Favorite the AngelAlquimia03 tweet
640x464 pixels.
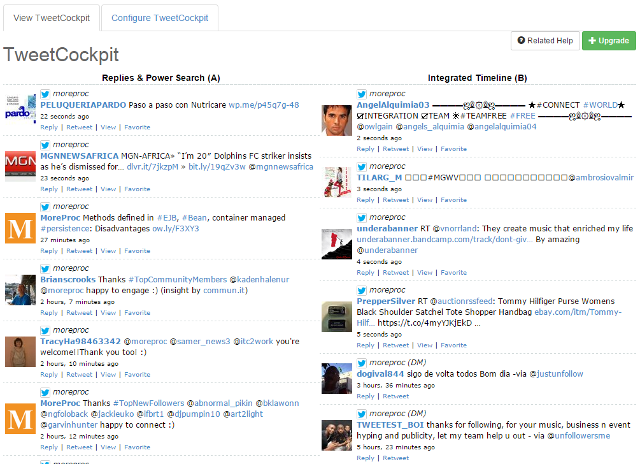click(453, 148)
